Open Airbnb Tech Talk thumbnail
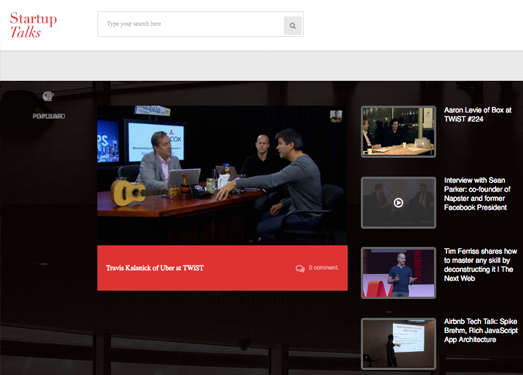 pos(398,343)
